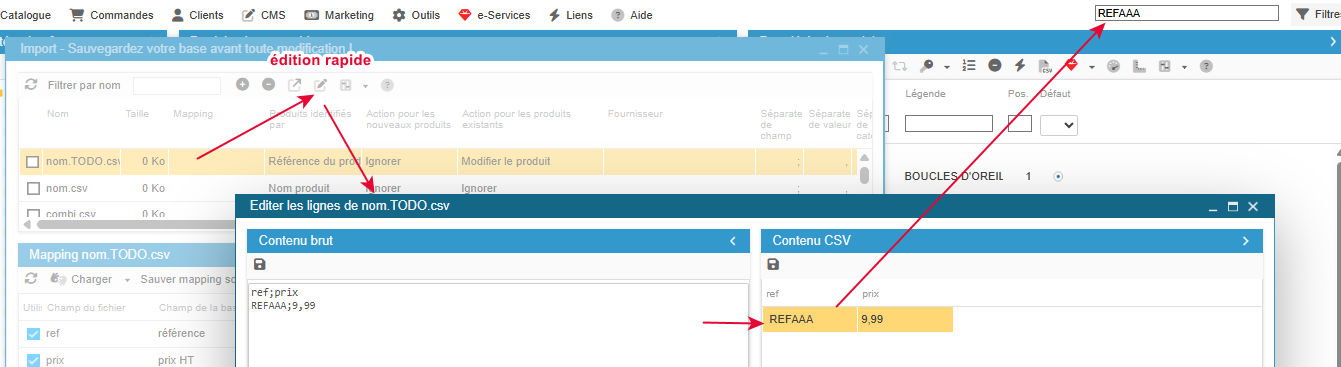This screenshot has height=367, width=1341.
Task: Open the help icon in right panel toolbar
Action: click(1206, 66)
